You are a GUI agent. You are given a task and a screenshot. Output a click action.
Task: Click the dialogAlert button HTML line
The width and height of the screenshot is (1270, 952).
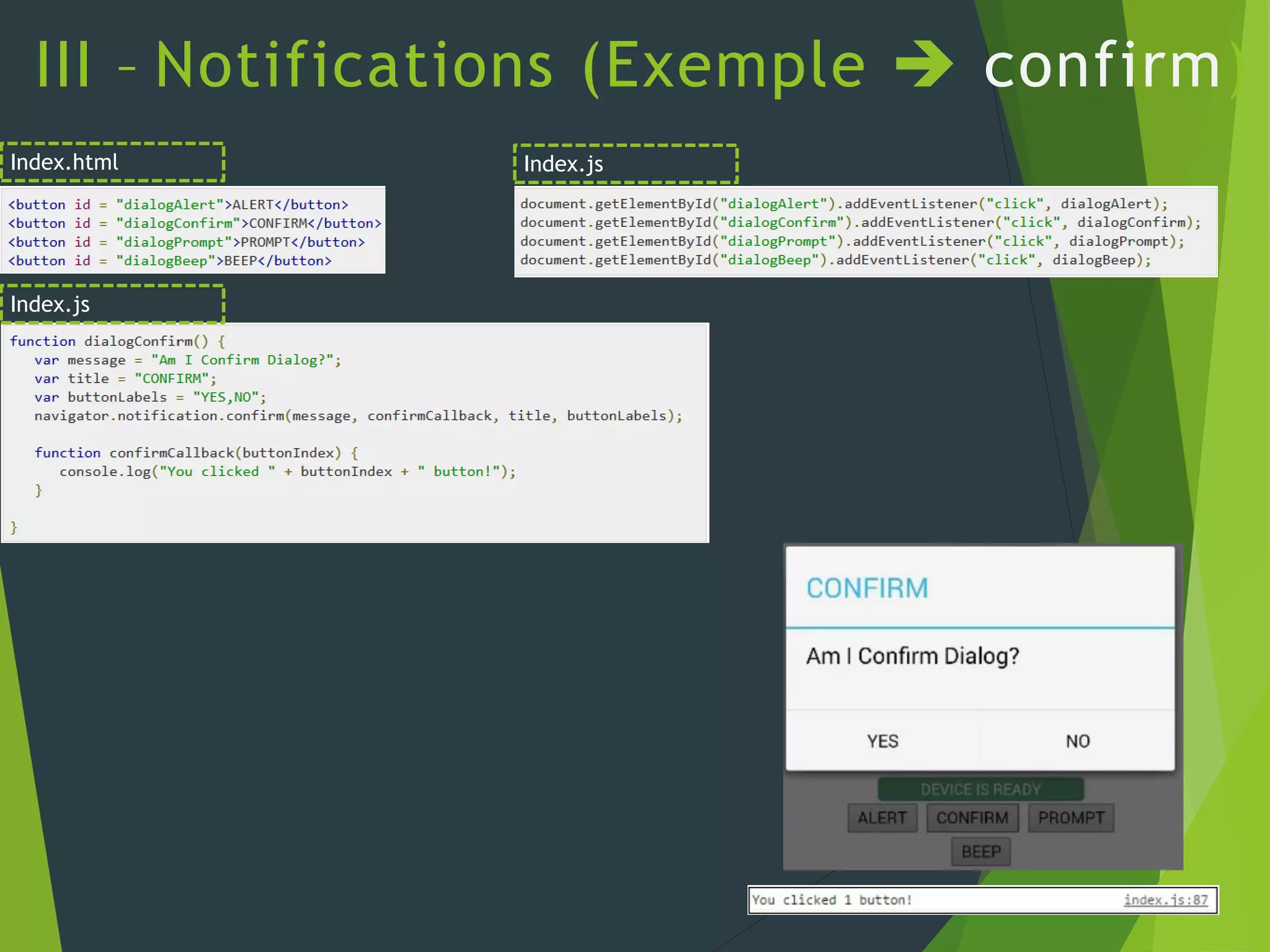(x=178, y=205)
